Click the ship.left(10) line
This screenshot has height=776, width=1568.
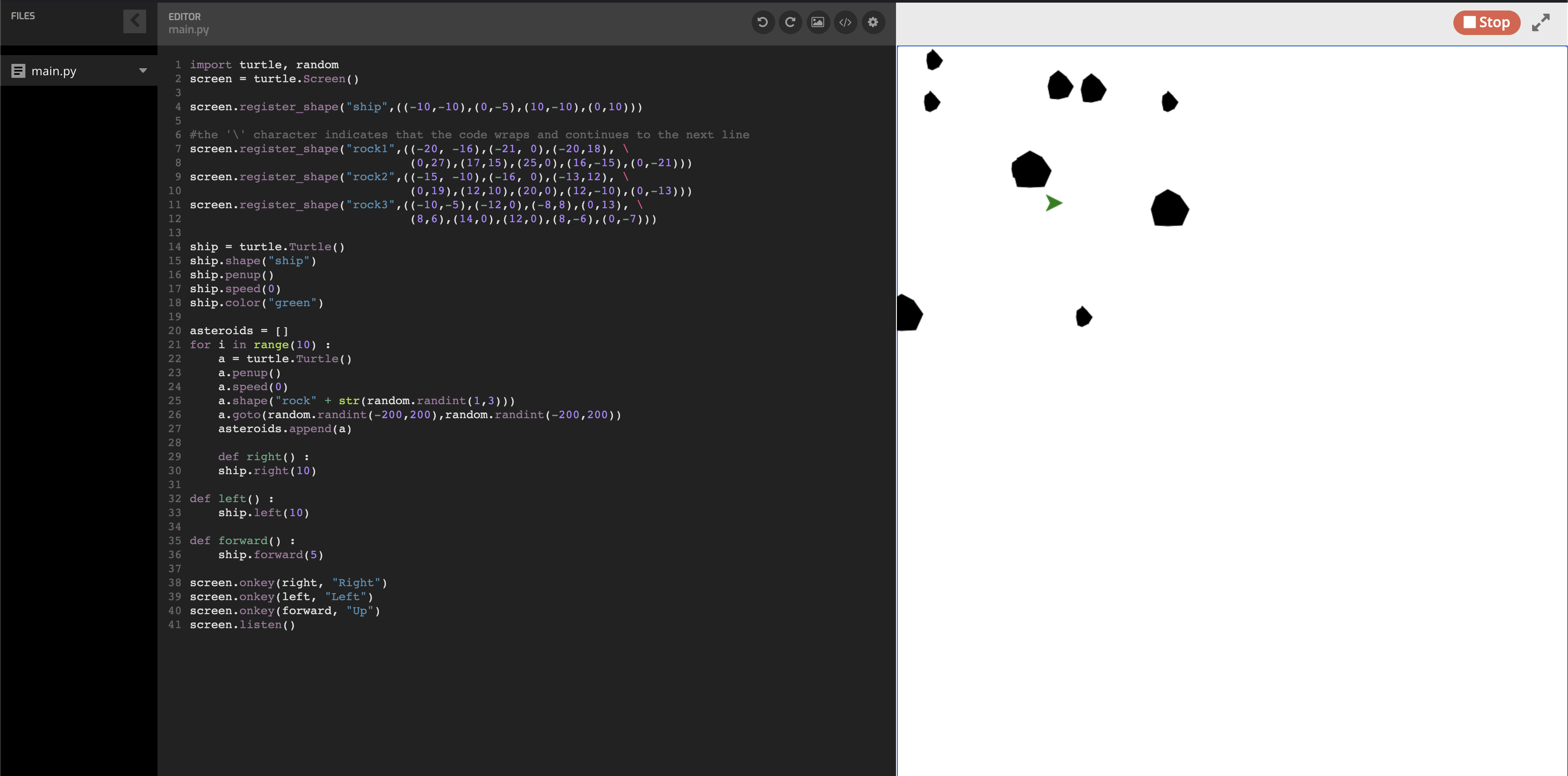(263, 513)
